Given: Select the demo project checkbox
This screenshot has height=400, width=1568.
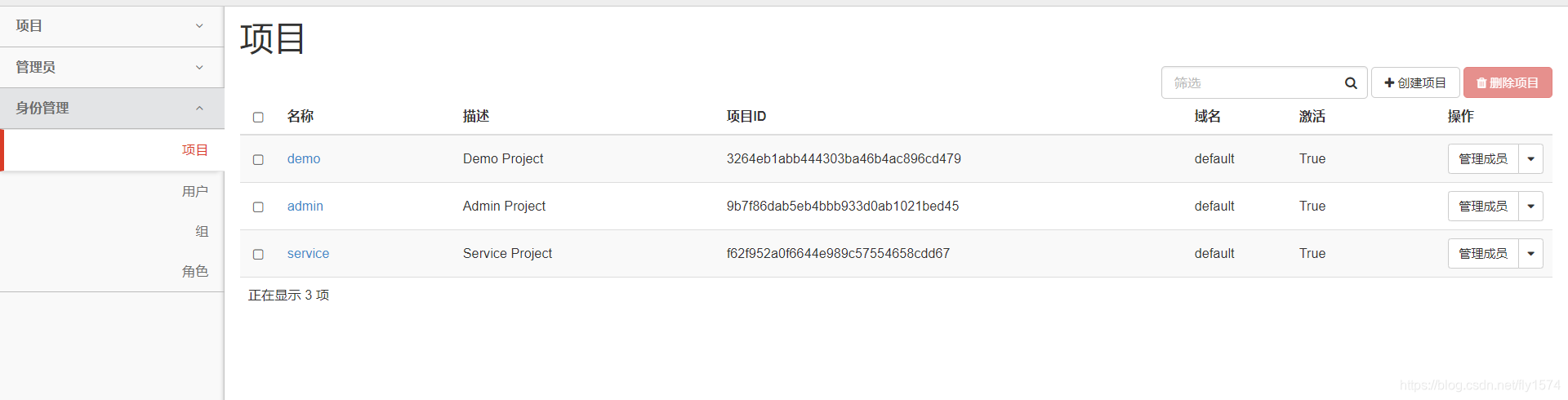Looking at the screenshot, I should pos(258,160).
